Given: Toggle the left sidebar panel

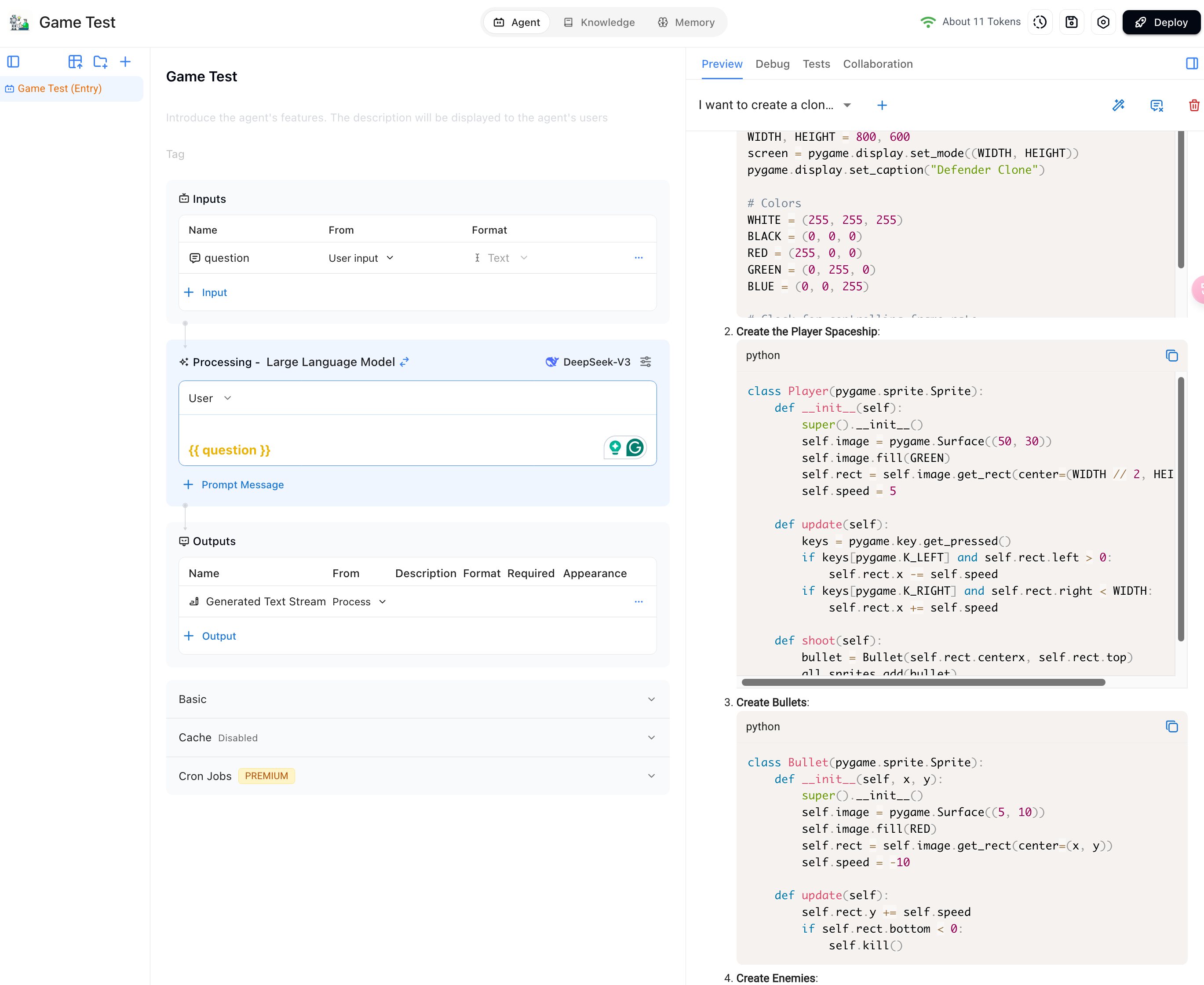Looking at the screenshot, I should pyautogui.click(x=14, y=62).
